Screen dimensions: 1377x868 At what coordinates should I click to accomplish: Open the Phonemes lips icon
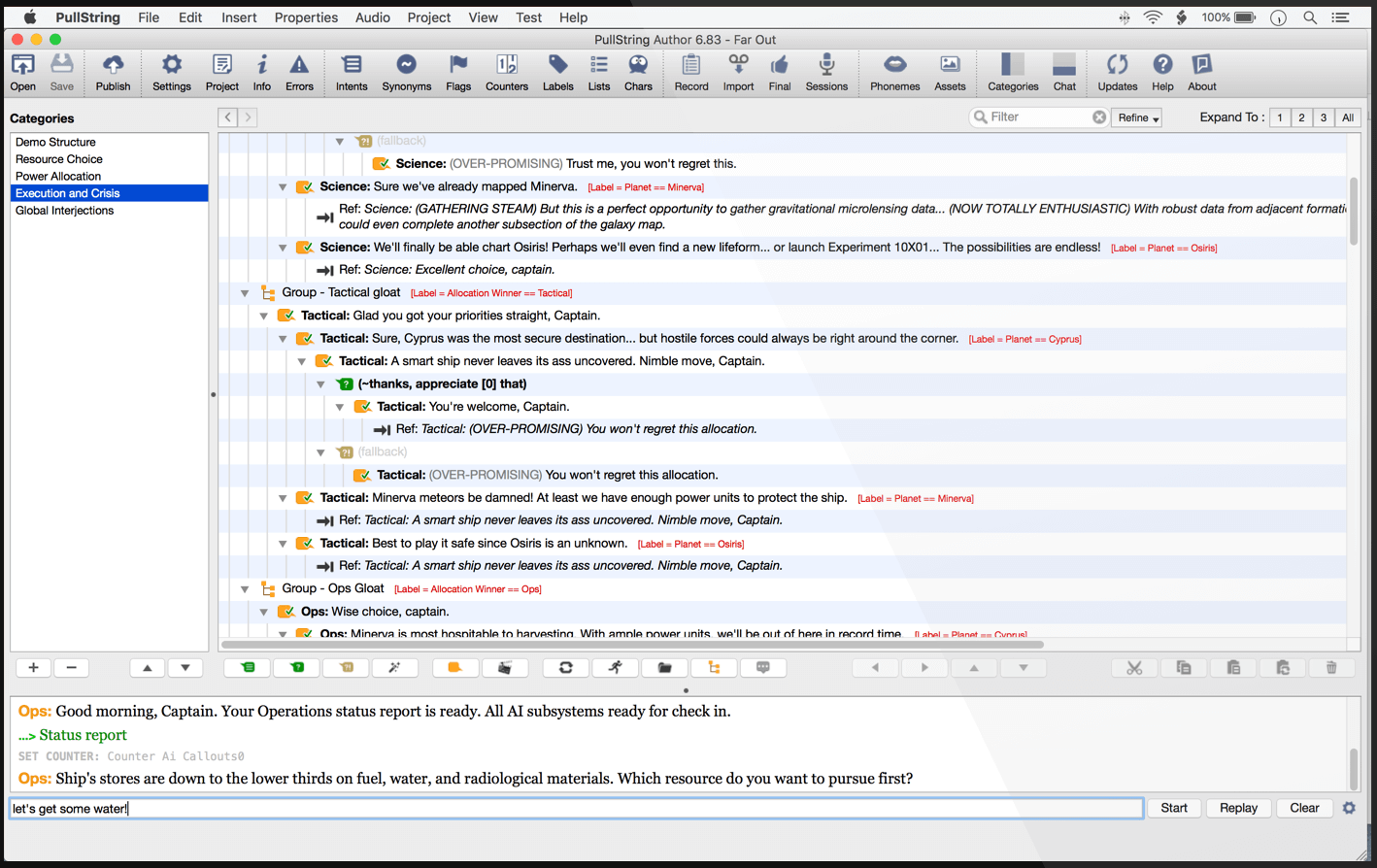point(894,72)
